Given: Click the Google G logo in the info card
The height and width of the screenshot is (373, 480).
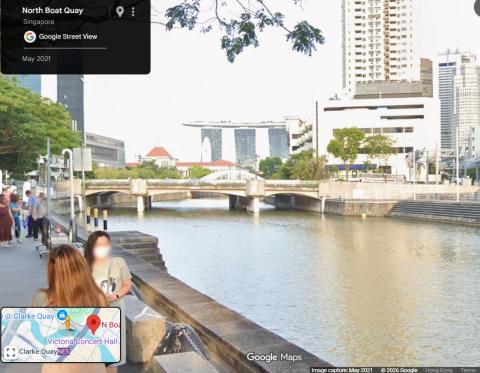Looking at the screenshot, I should click(30, 37).
